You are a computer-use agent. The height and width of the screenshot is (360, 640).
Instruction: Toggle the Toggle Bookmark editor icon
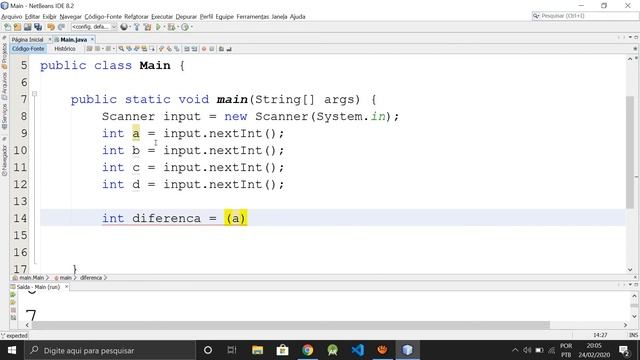click(177, 49)
